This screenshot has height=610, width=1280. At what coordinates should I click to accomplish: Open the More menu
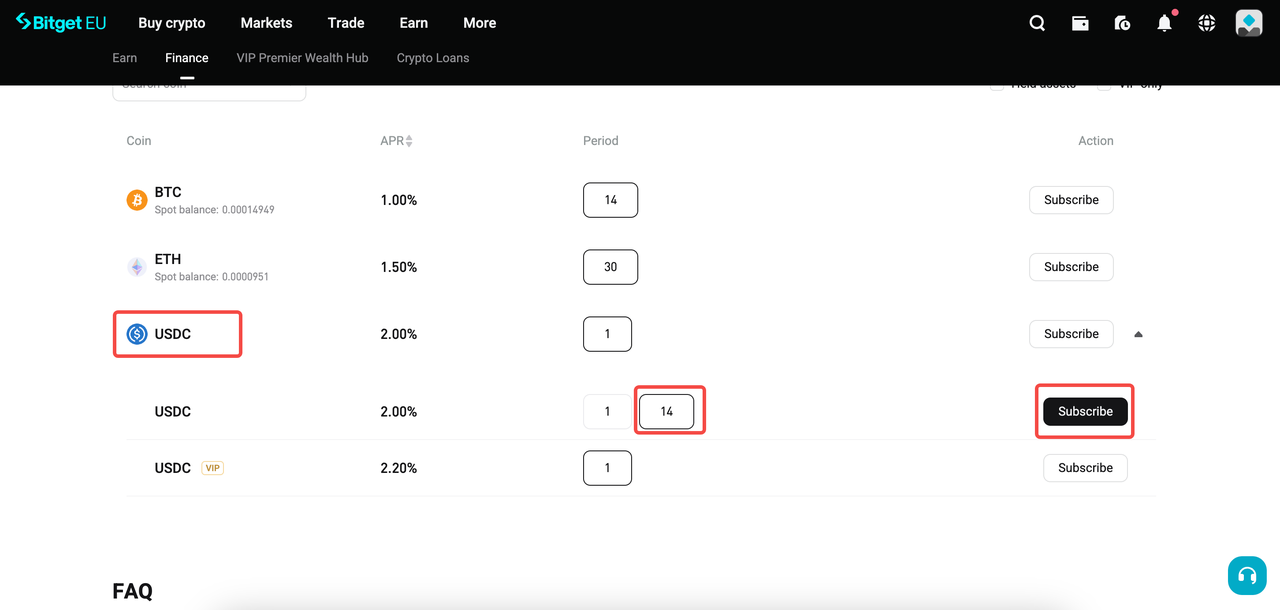click(480, 23)
